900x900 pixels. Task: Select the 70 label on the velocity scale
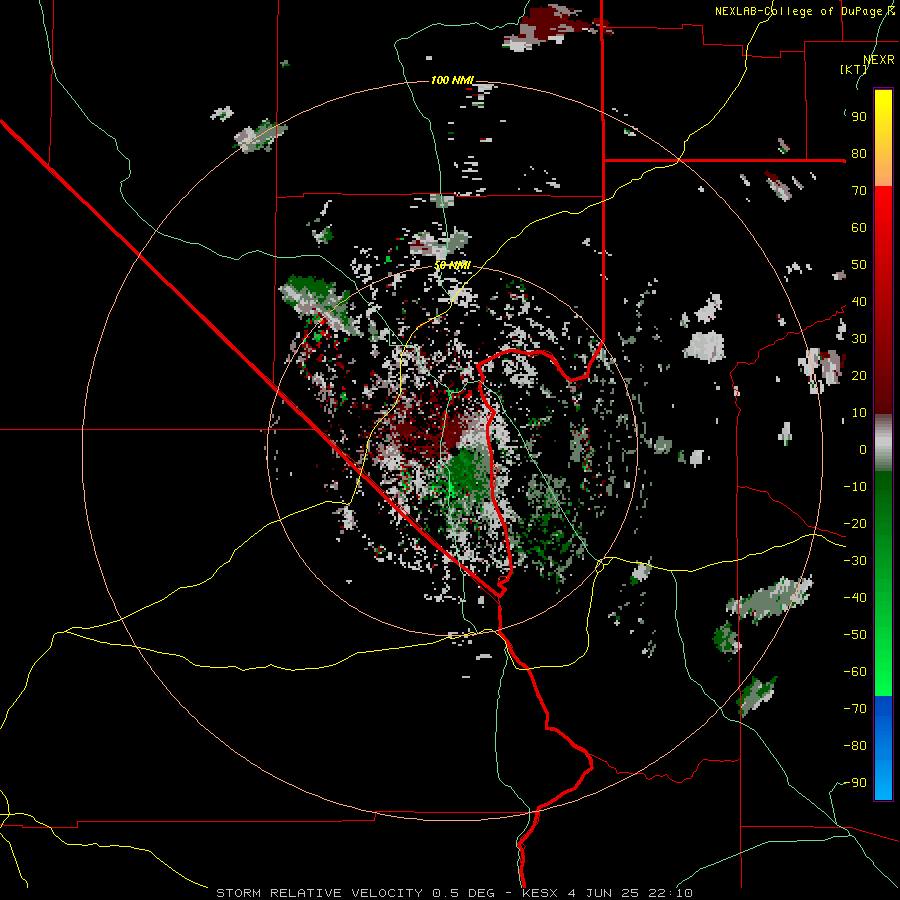[x=859, y=191]
